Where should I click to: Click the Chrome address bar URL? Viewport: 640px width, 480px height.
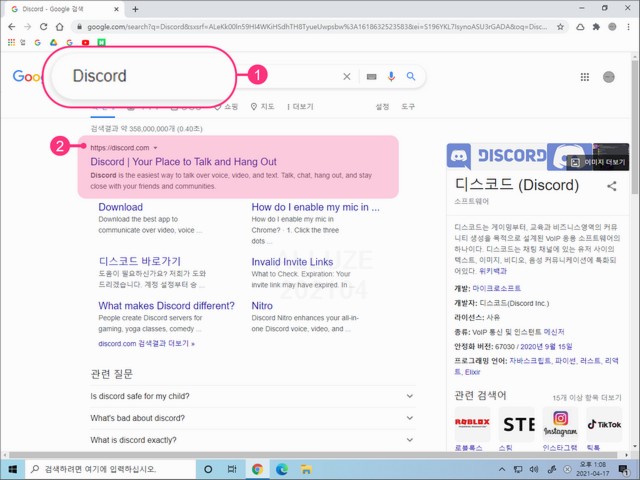click(x=316, y=27)
